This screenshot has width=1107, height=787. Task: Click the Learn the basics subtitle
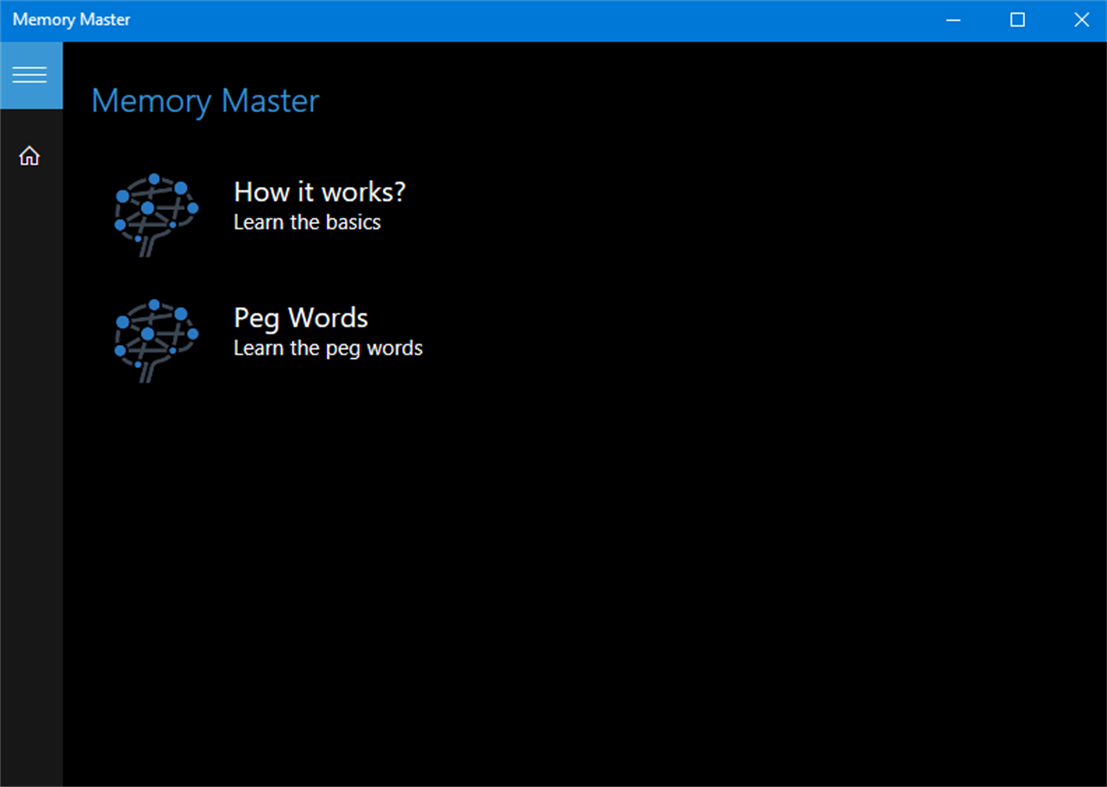click(x=306, y=222)
